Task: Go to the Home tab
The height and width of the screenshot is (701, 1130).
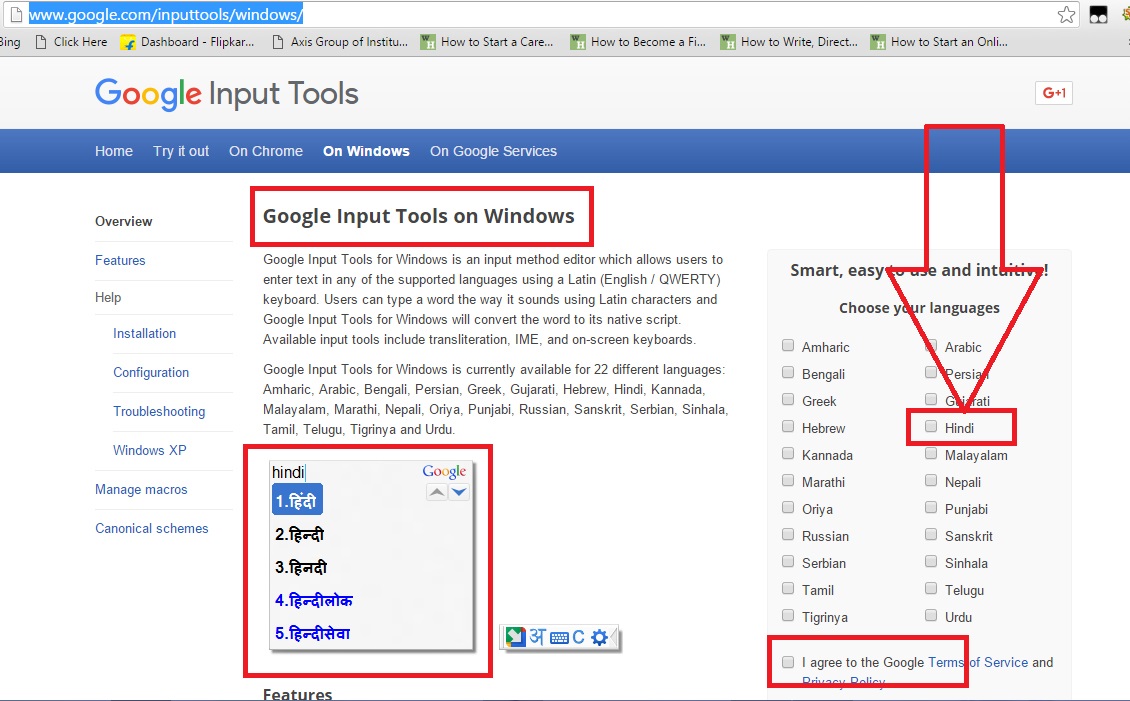Action: pos(114,151)
